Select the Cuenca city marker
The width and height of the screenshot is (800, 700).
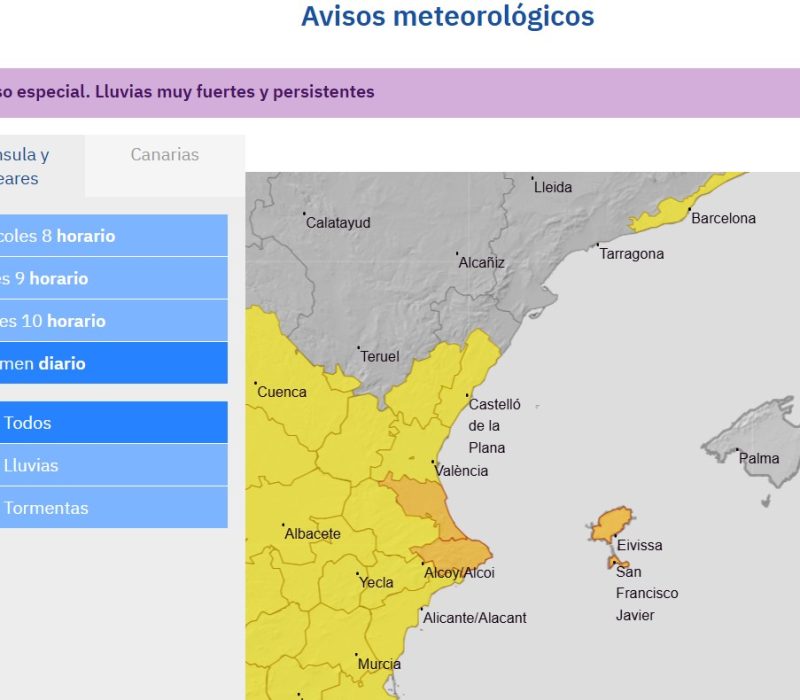256,384
